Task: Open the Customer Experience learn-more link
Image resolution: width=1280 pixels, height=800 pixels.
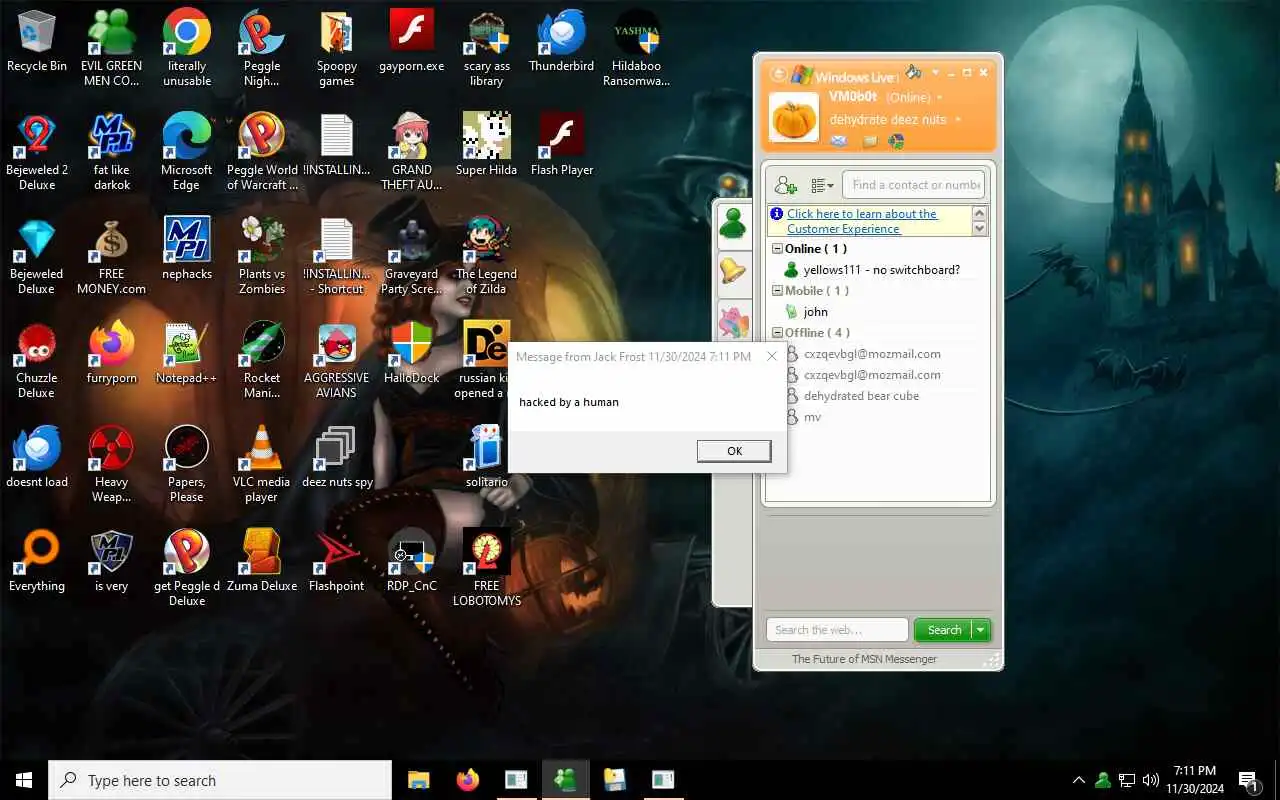Action: point(862,221)
